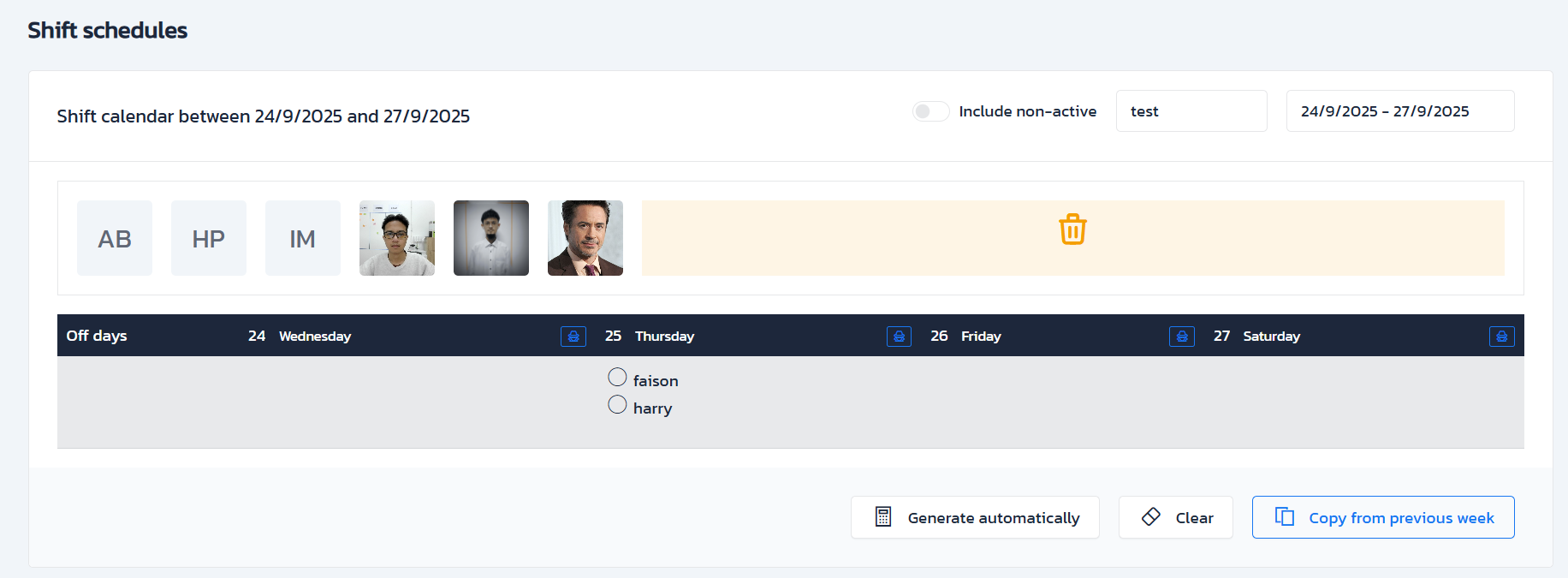1568x578 pixels.
Task: Click the orange trash bin icon
Action: (1072, 229)
